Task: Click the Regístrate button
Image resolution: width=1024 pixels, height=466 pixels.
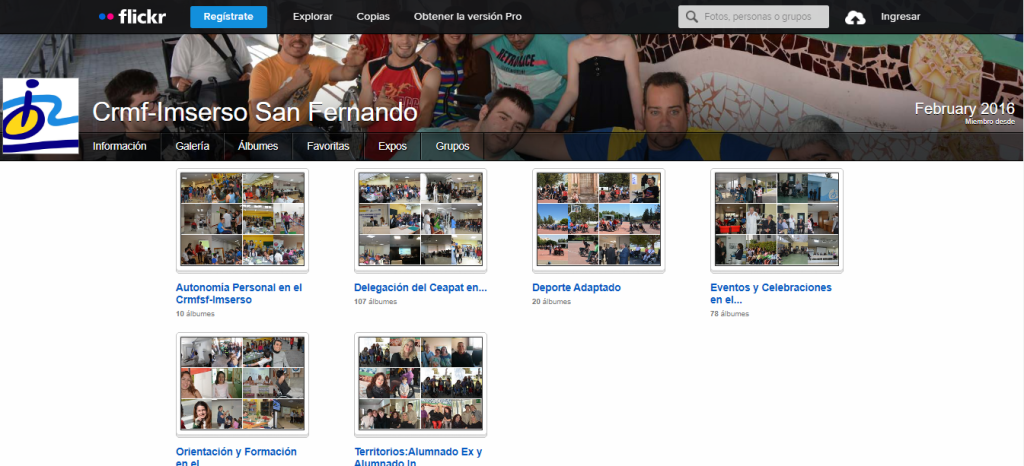Action: coord(228,17)
